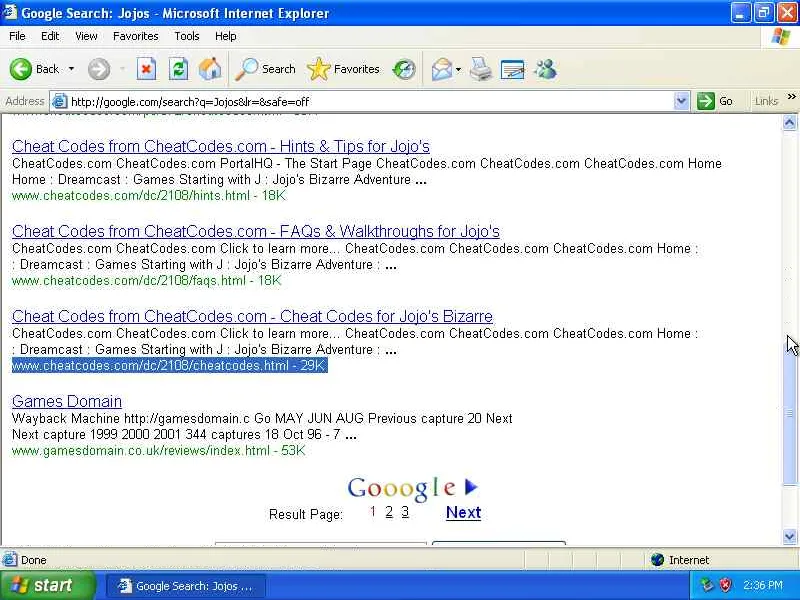Go to result page 3
The width and height of the screenshot is (800, 600).
[405, 512]
